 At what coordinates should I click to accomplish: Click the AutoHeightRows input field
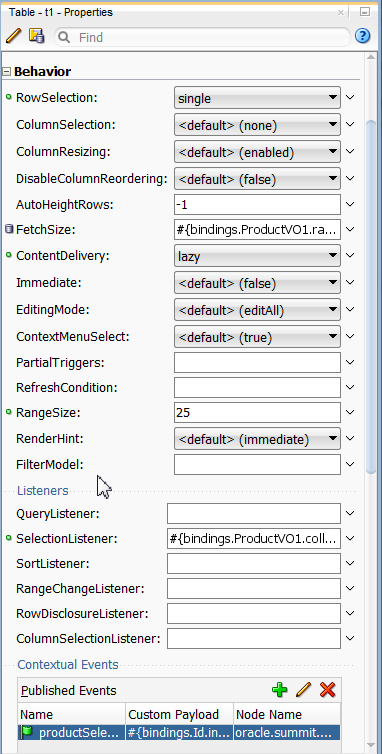257,204
